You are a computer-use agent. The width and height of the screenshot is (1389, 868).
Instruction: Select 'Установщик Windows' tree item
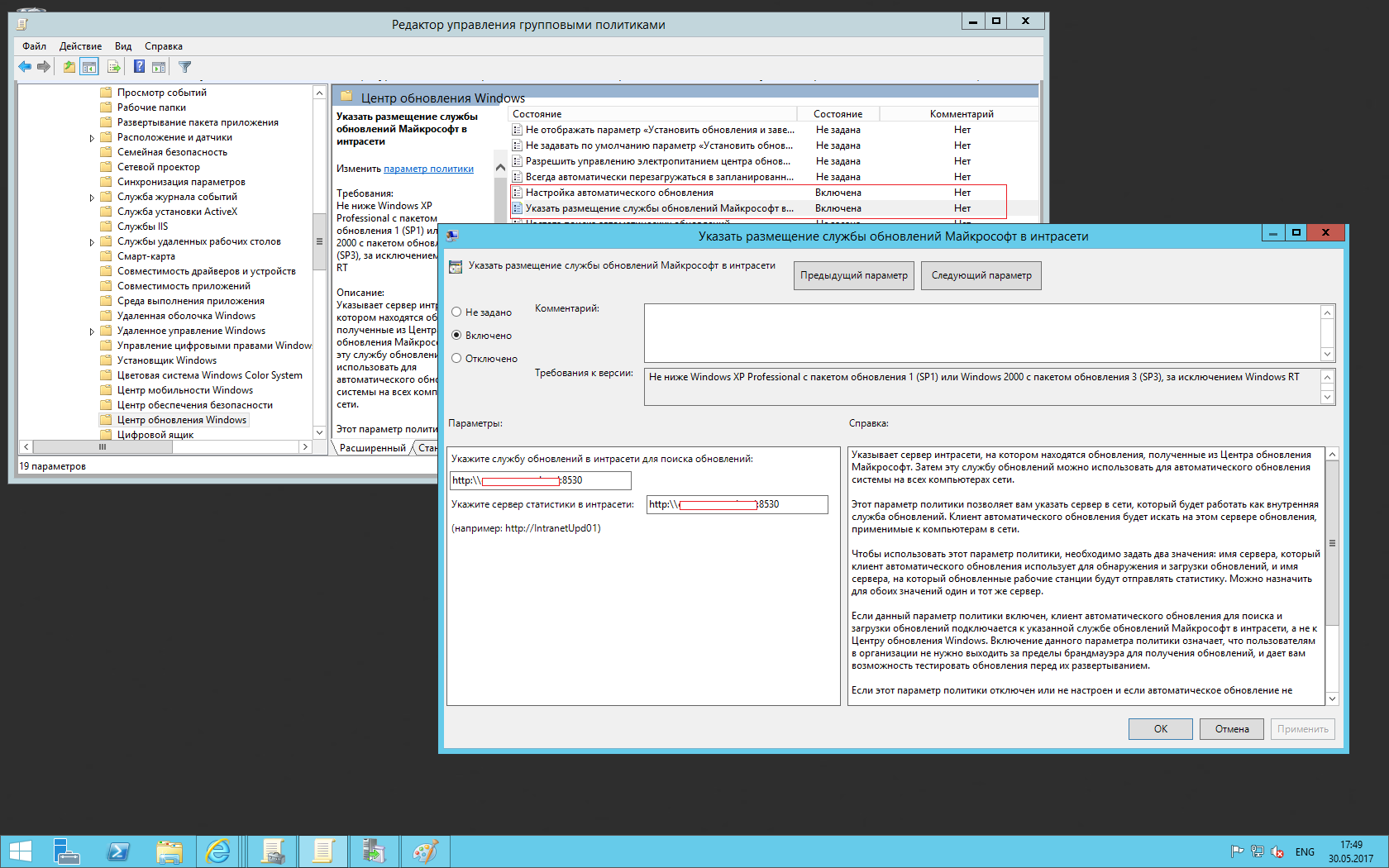pyautogui.click(x=167, y=360)
